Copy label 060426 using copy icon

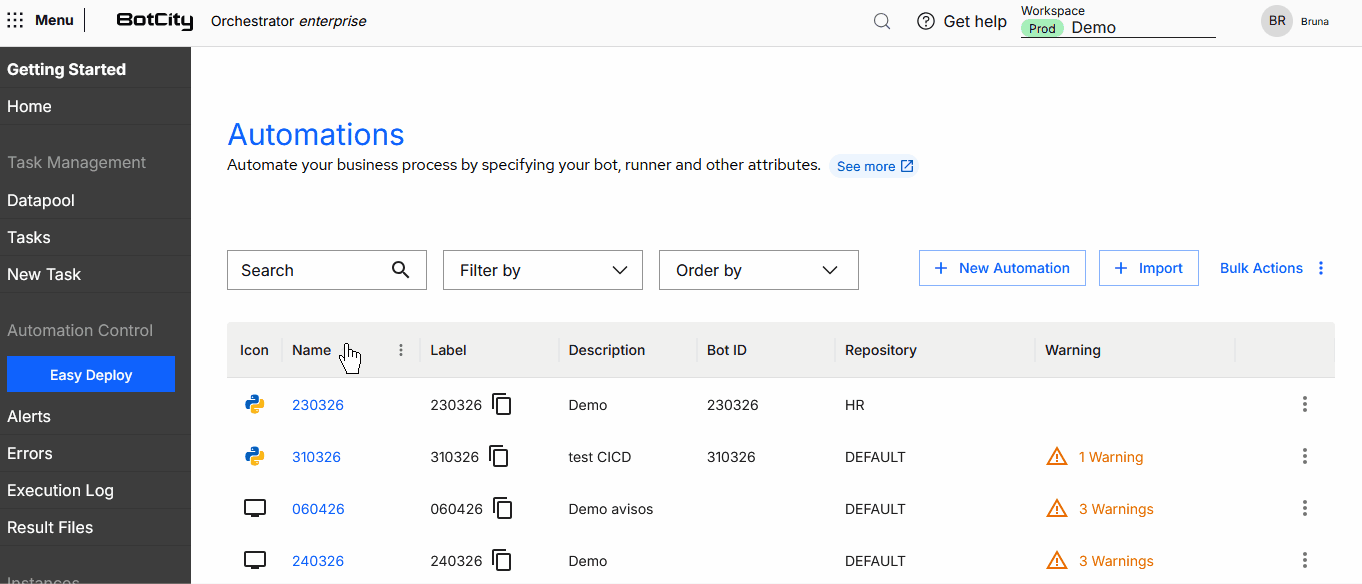(x=503, y=509)
